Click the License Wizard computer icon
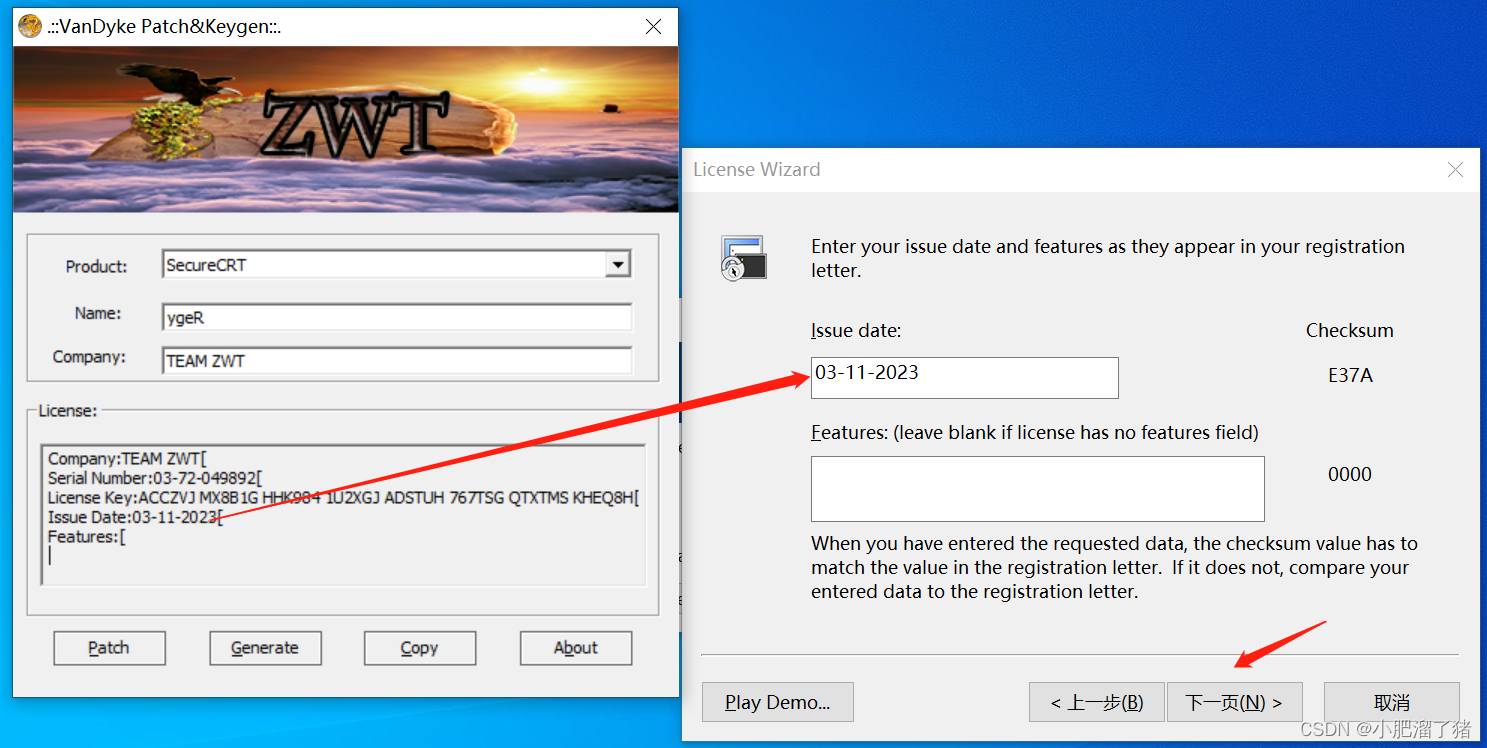 (x=743, y=258)
